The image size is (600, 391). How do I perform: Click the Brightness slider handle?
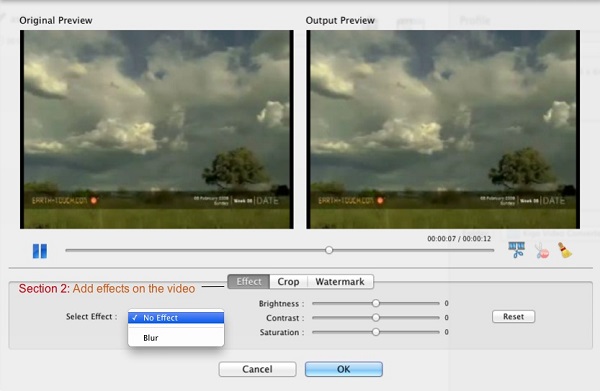(x=376, y=303)
